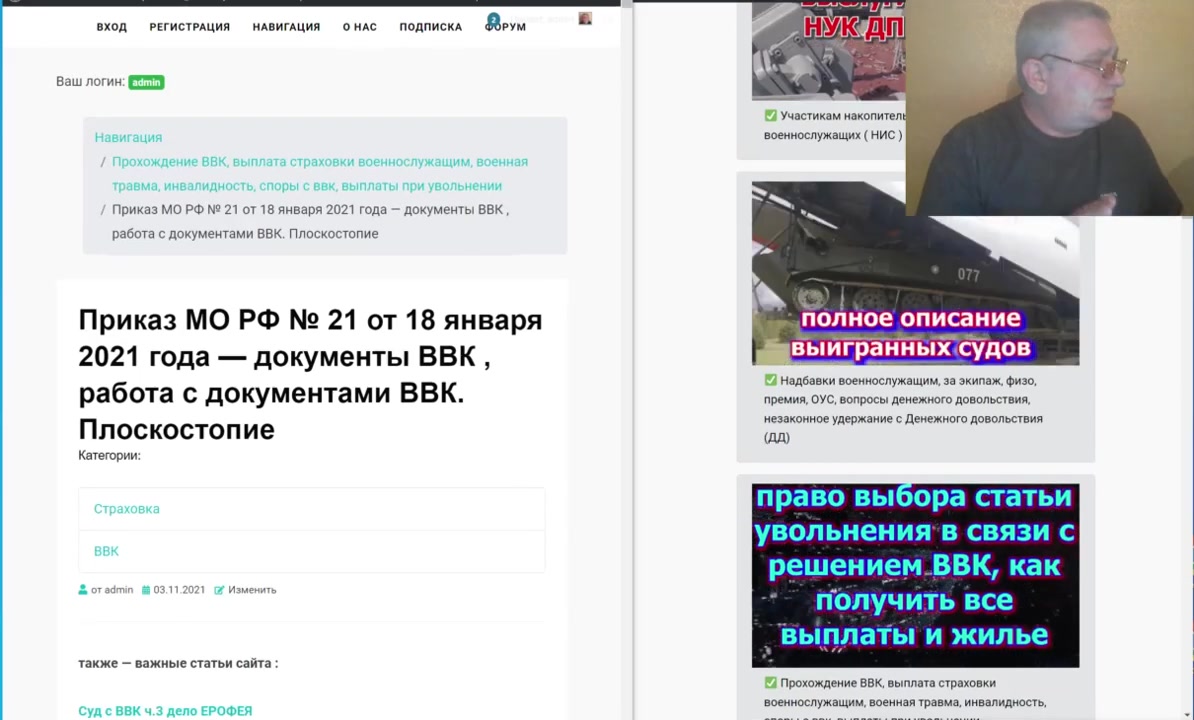Screen dimensions: 1194x720
Task: Click the author user icon near 'от admin'
Action: [x=83, y=590]
